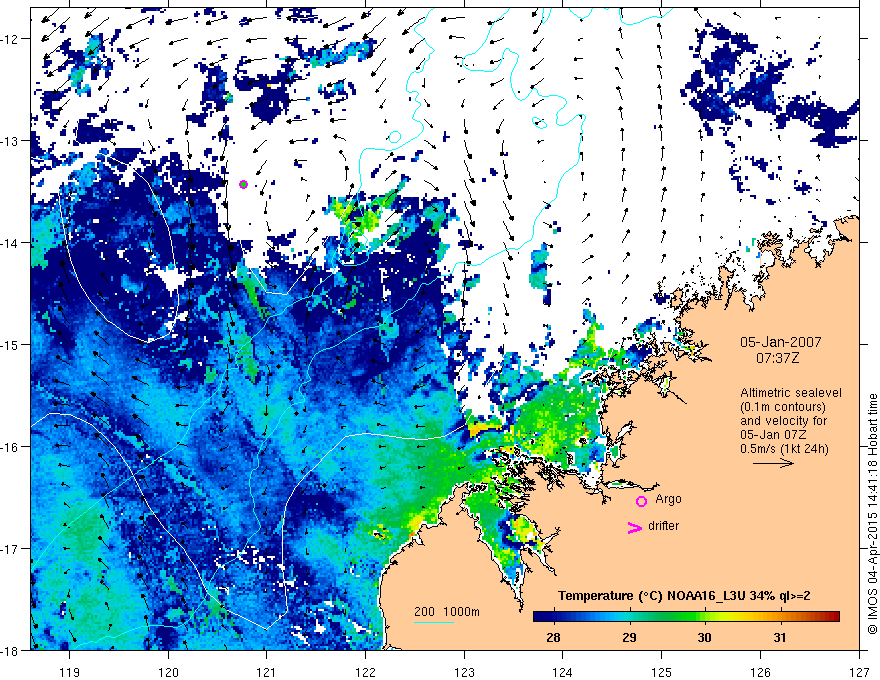Click latitude axis label -14
Image resolution: width=880 pixels, height=680 pixels.
[x=11, y=243]
